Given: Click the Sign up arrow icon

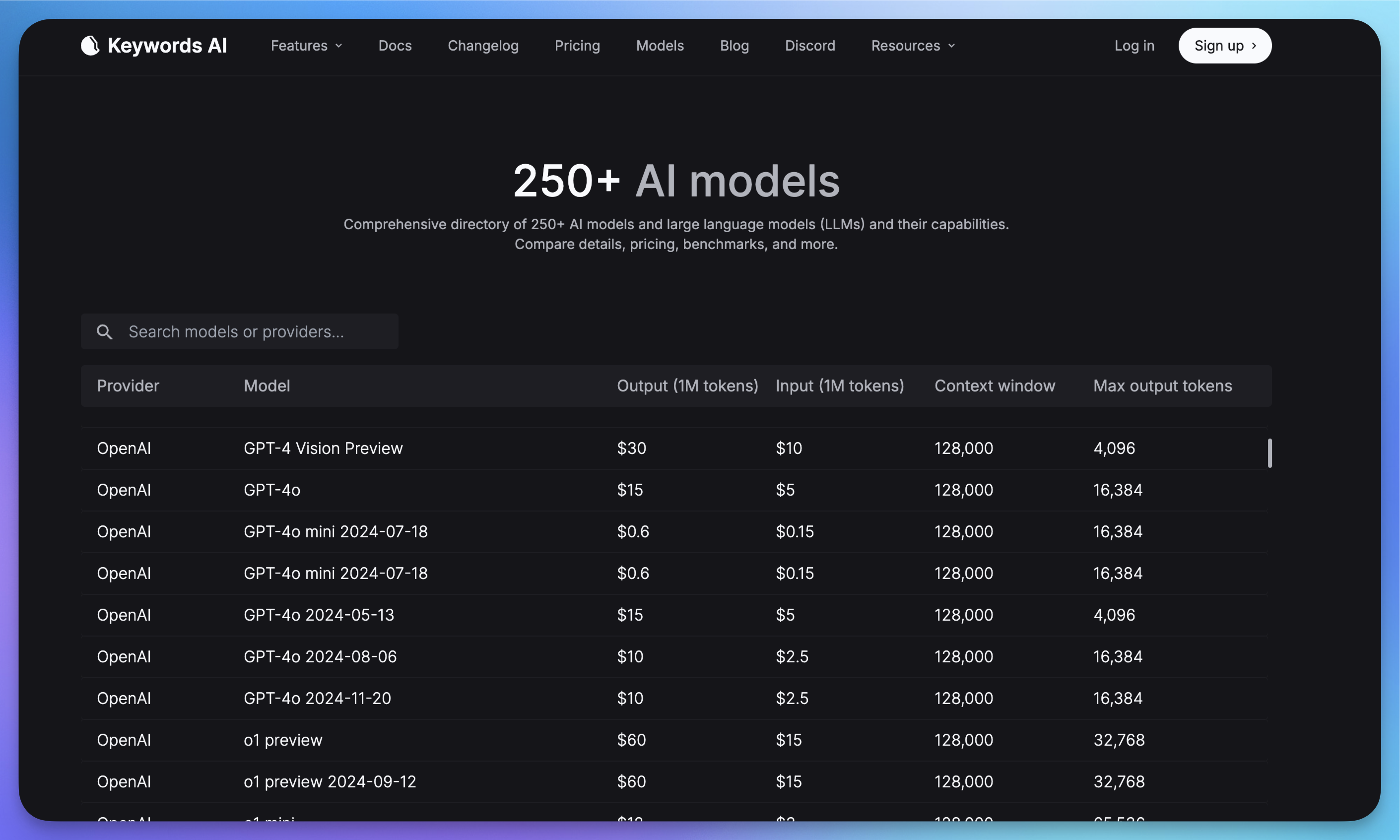Looking at the screenshot, I should 1254,46.
